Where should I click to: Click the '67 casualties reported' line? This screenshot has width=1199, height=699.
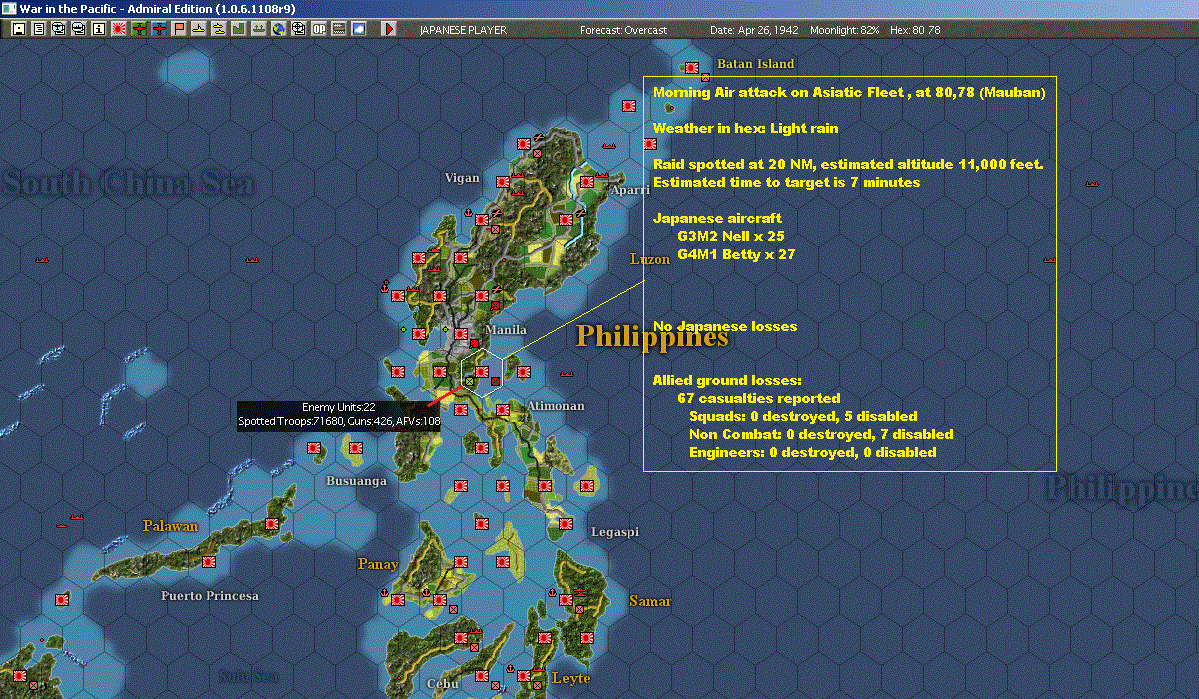click(759, 398)
